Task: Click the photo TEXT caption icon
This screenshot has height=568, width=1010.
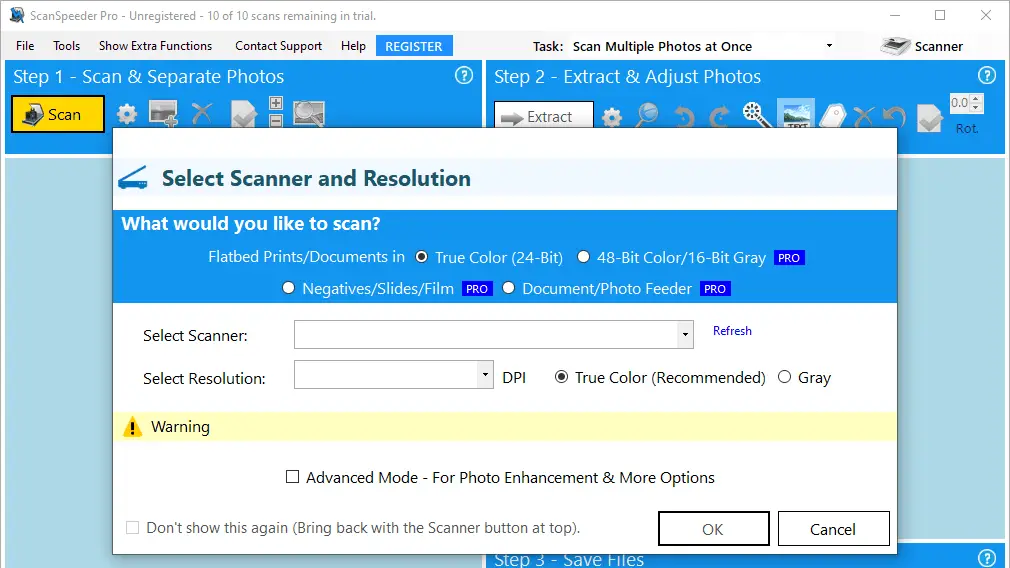Action: (796, 113)
